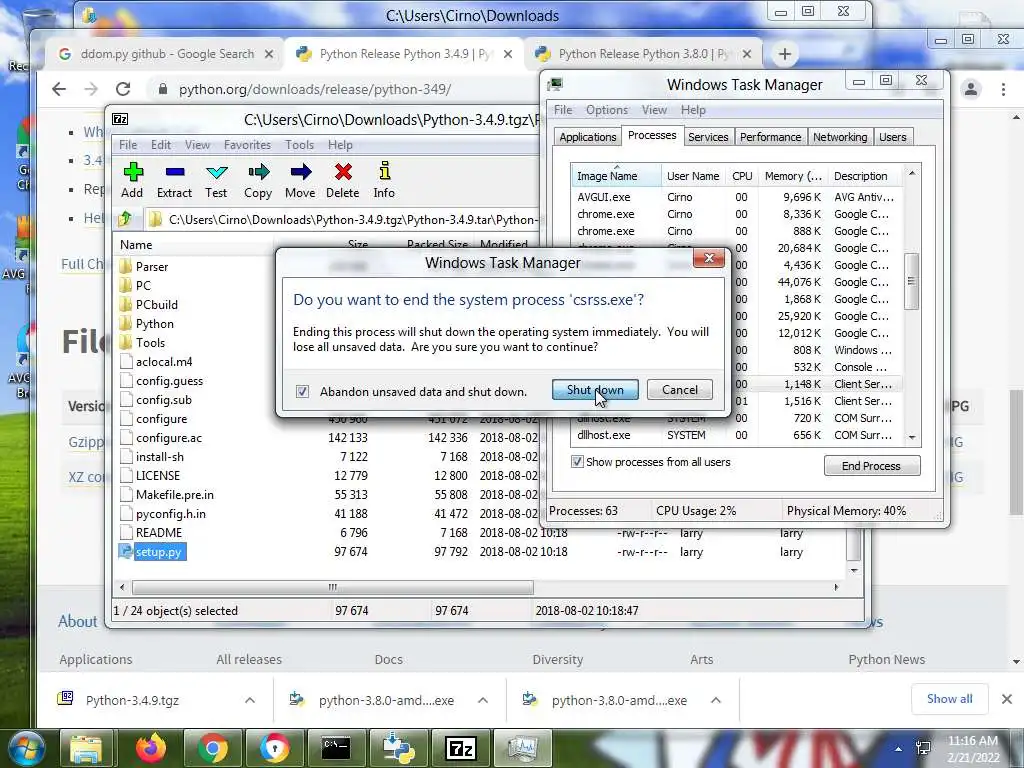This screenshot has height=768, width=1024.
Task: Open a new Chrome tab with plus button
Action: coord(785,54)
